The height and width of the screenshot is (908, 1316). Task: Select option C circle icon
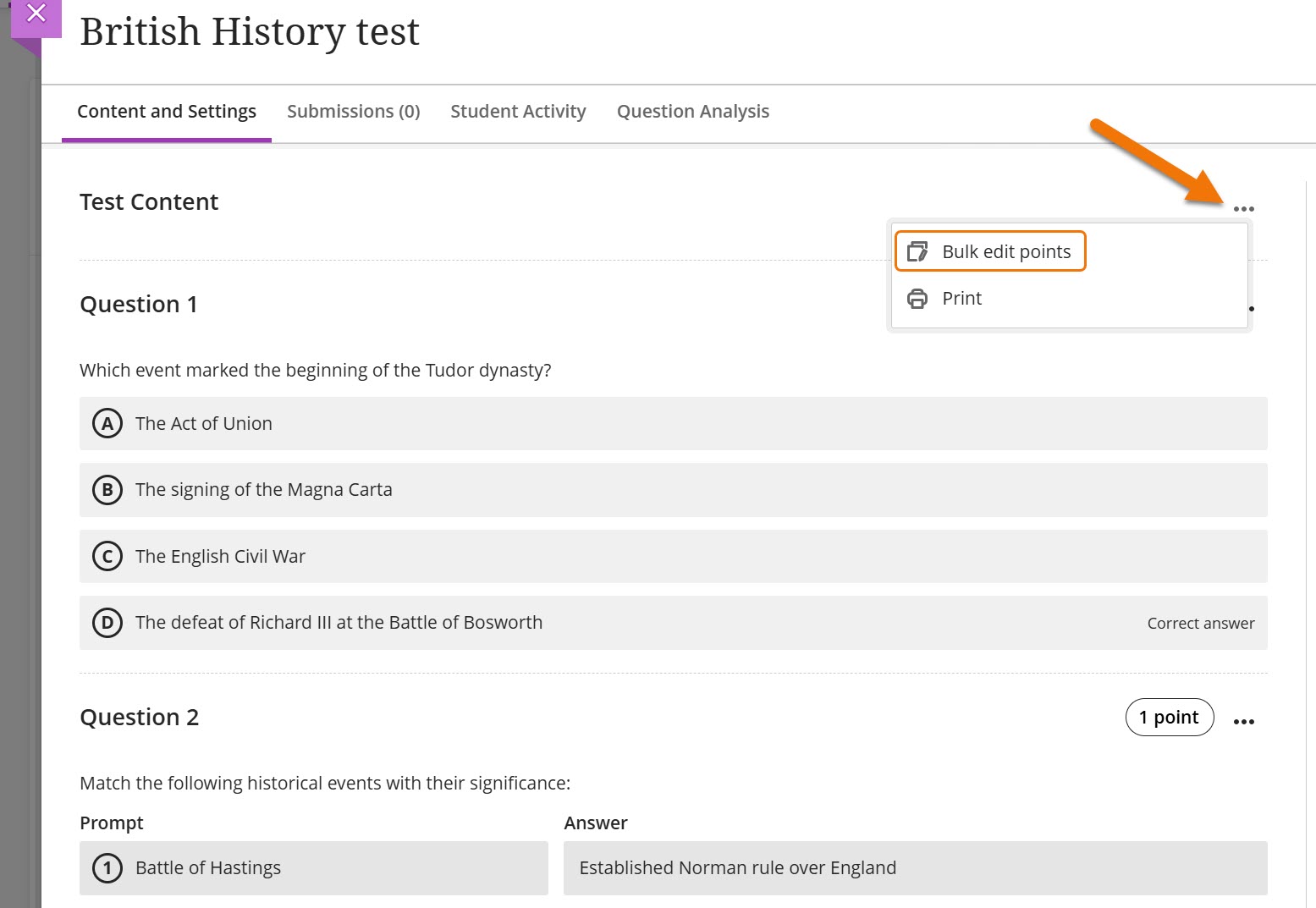107,556
